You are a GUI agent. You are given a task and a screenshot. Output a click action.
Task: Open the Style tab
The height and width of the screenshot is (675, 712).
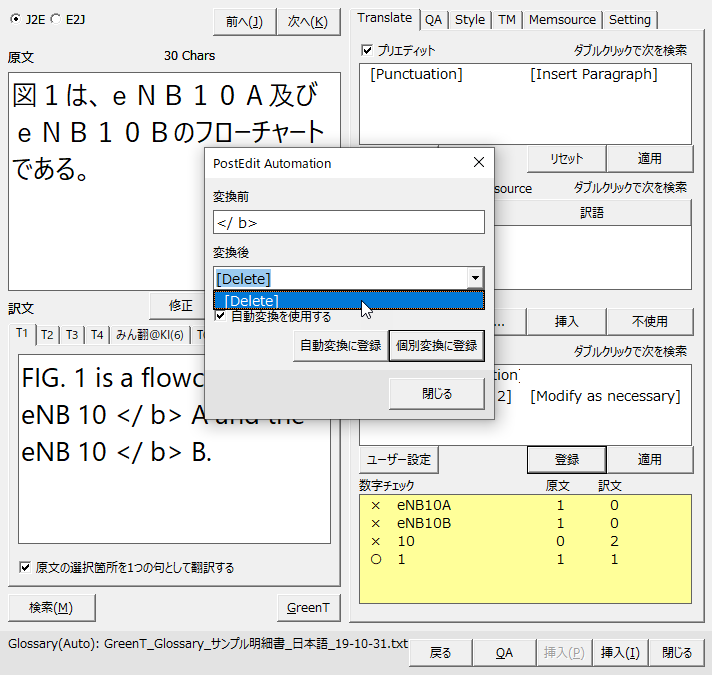(x=470, y=19)
